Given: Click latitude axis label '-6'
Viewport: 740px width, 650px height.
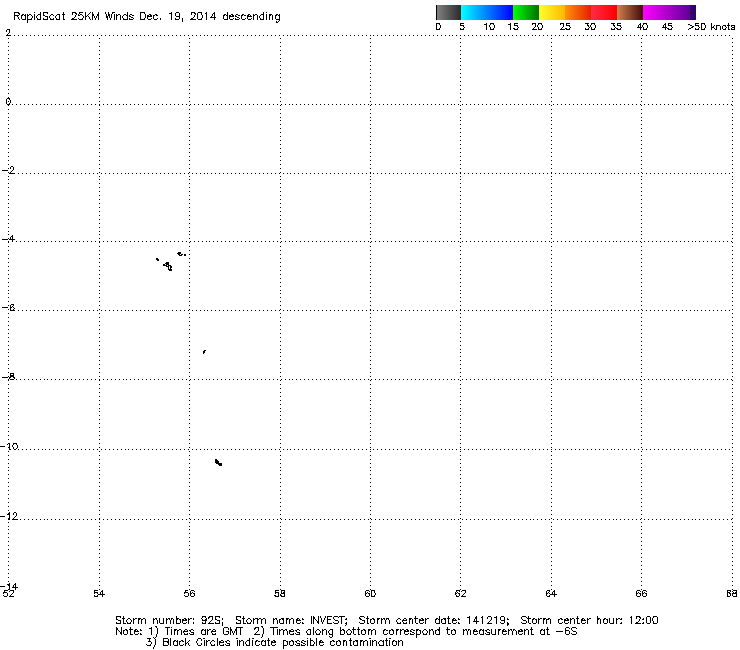Looking at the screenshot, I should click(8, 308).
